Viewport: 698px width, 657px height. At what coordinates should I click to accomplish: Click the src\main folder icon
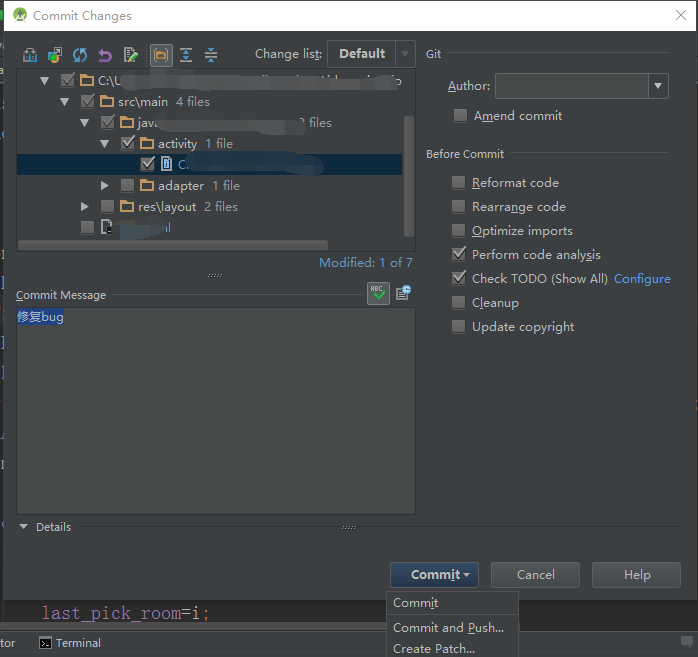point(107,101)
